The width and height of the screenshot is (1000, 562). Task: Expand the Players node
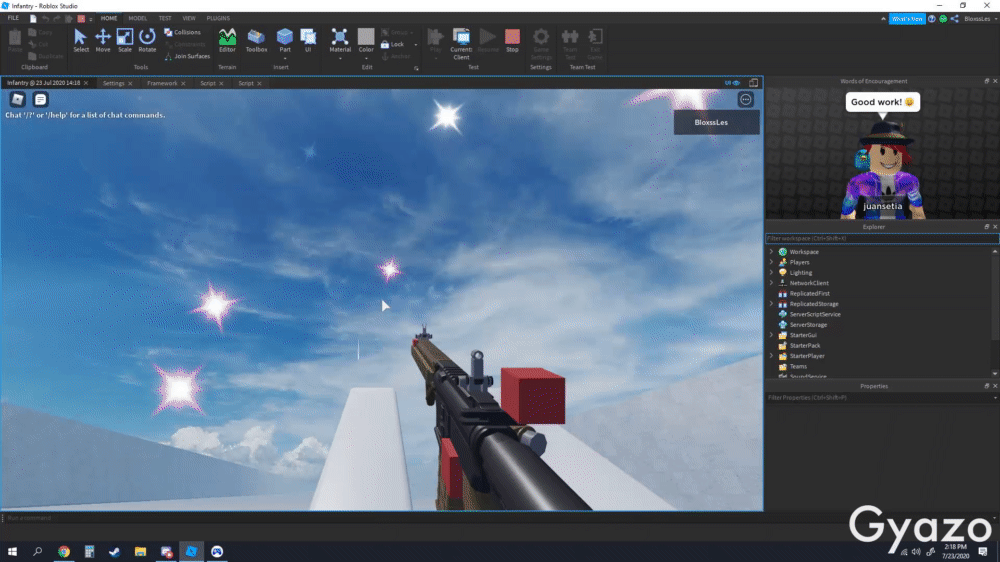coord(771,262)
